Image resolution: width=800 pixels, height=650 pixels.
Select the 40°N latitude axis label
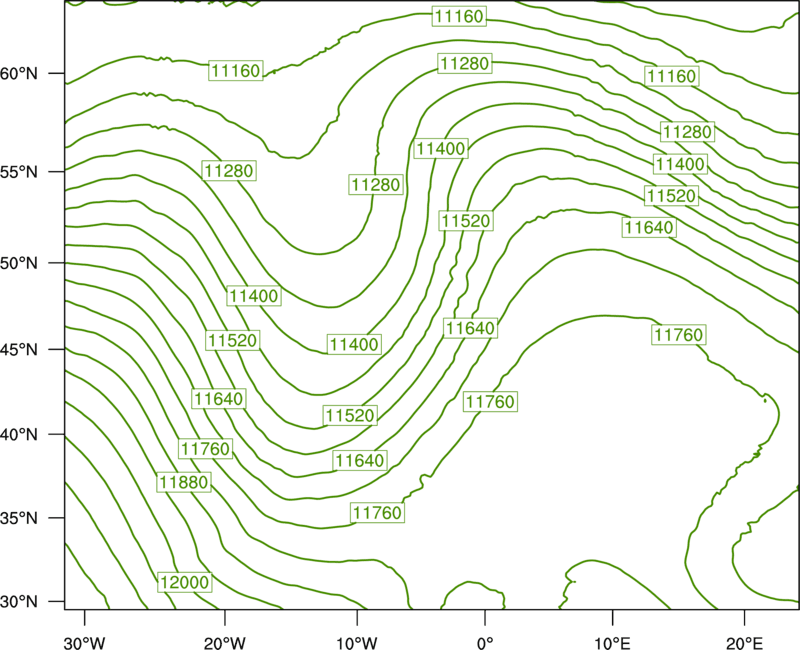(19, 435)
